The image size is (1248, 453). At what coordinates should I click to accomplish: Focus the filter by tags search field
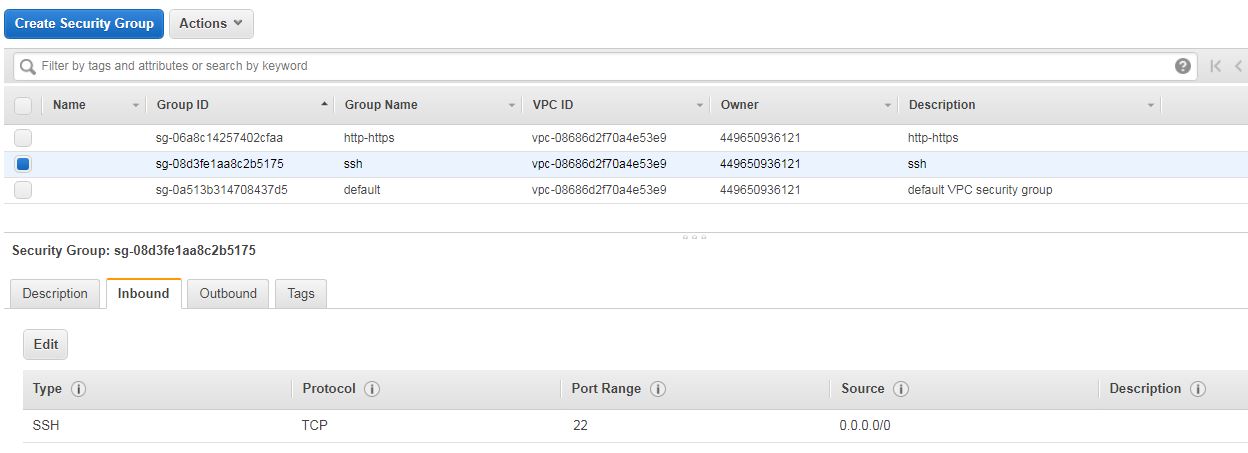[600, 66]
